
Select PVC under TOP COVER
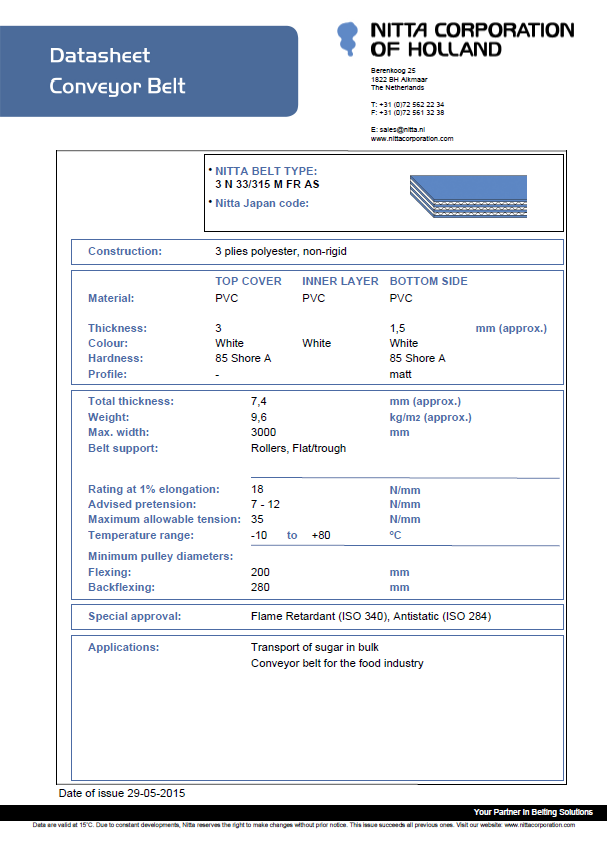point(227,298)
